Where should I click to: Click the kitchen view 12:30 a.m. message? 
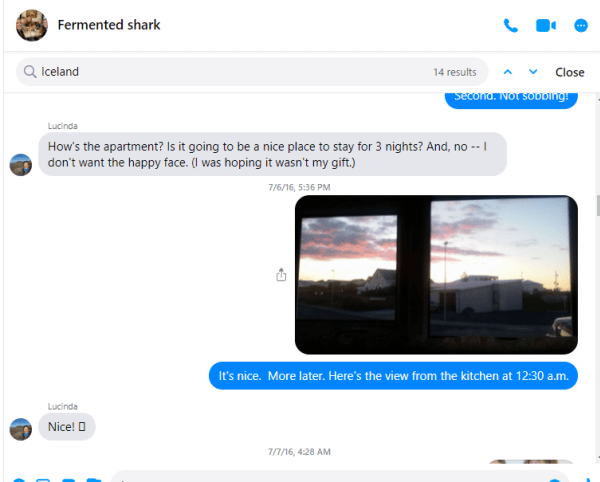[x=393, y=376]
